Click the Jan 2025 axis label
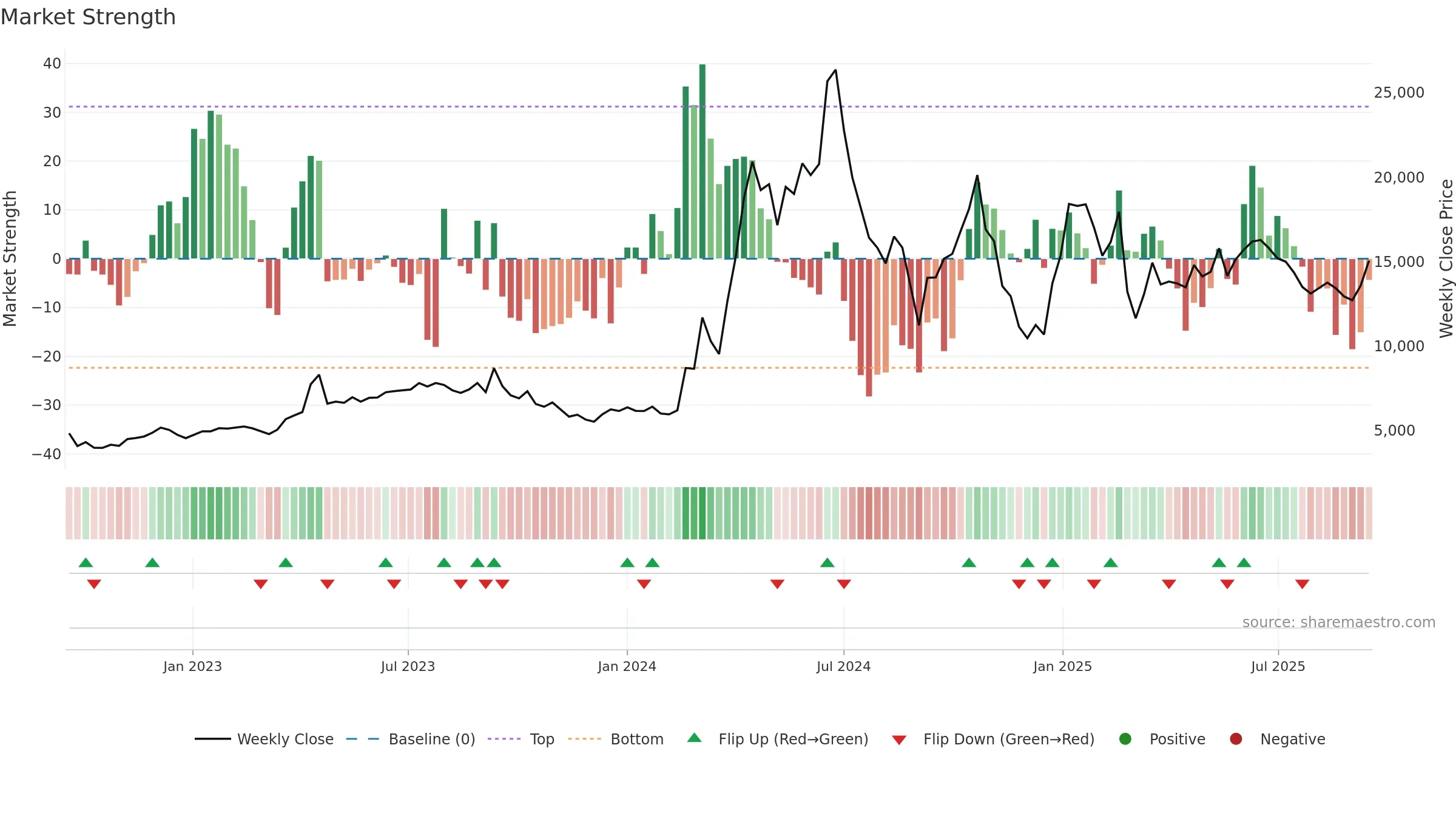Image resolution: width=1456 pixels, height=819 pixels. click(x=1062, y=667)
